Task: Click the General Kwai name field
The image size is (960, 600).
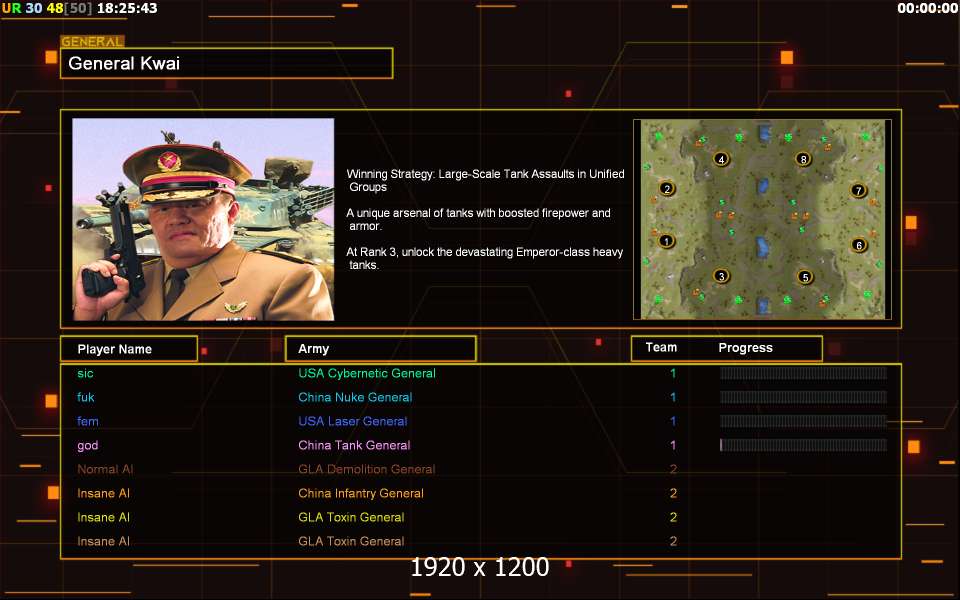Action: [x=227, y=63]
